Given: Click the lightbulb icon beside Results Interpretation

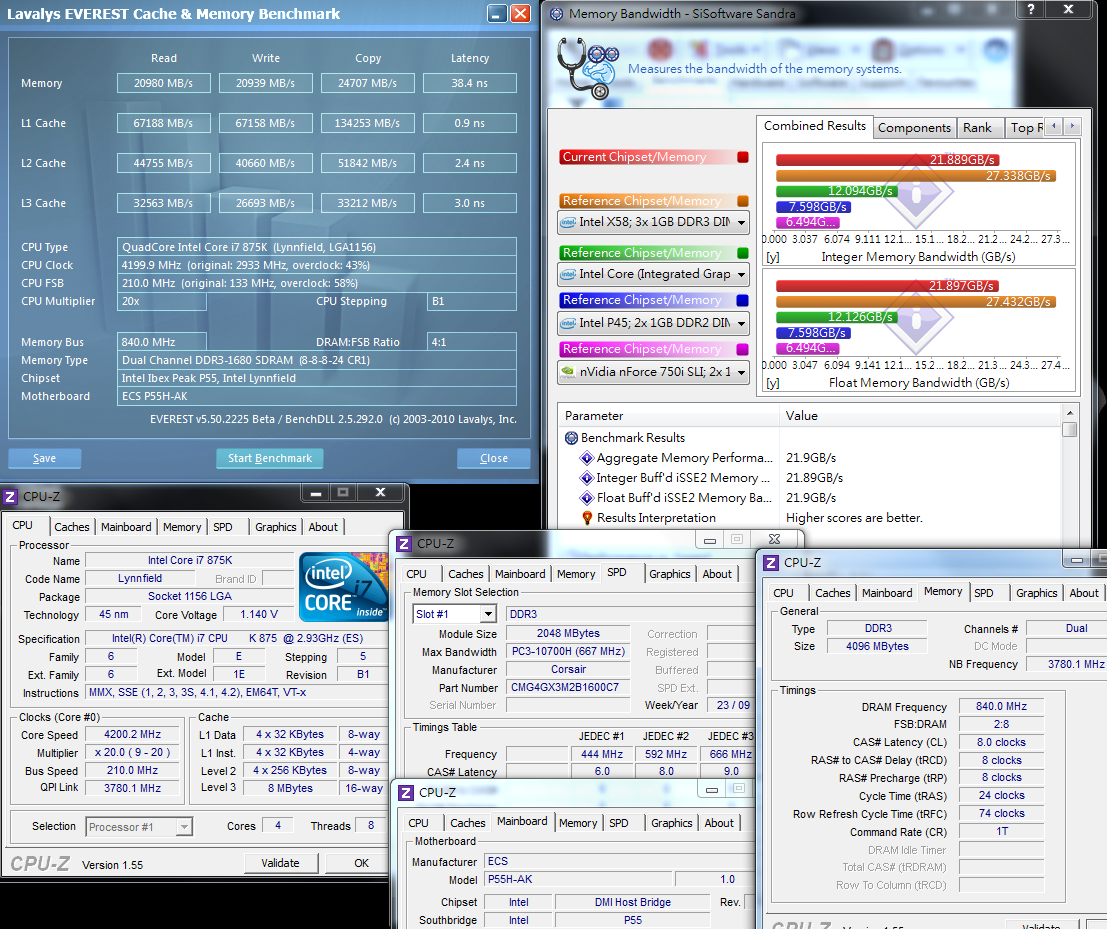Looking at the screenshot, I should coord(587,518).
